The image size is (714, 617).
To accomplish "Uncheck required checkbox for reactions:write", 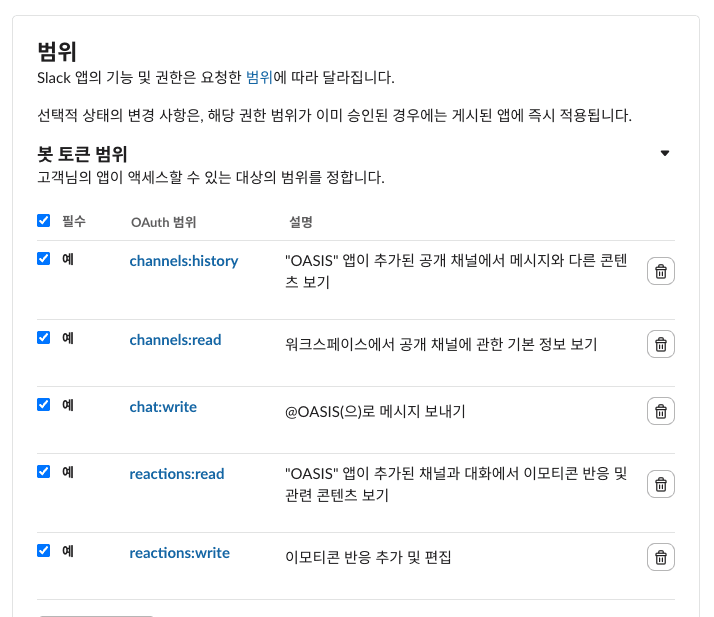I will point(44,551).
